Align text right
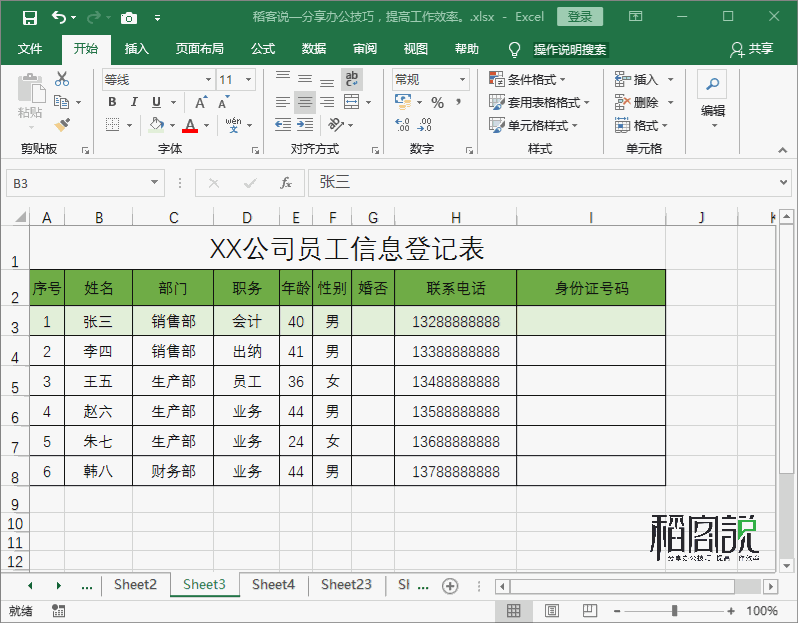 [327, 102]
